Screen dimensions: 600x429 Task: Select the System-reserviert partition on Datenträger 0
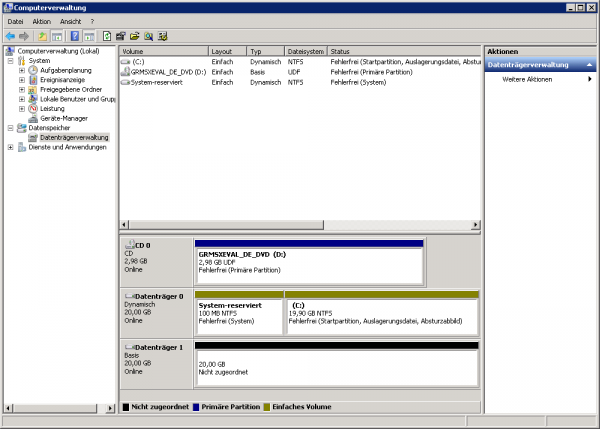(x=238, y=314)
